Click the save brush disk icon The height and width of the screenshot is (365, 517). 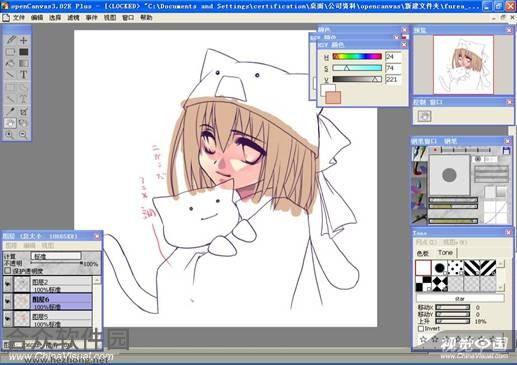(x=506, y=151)
